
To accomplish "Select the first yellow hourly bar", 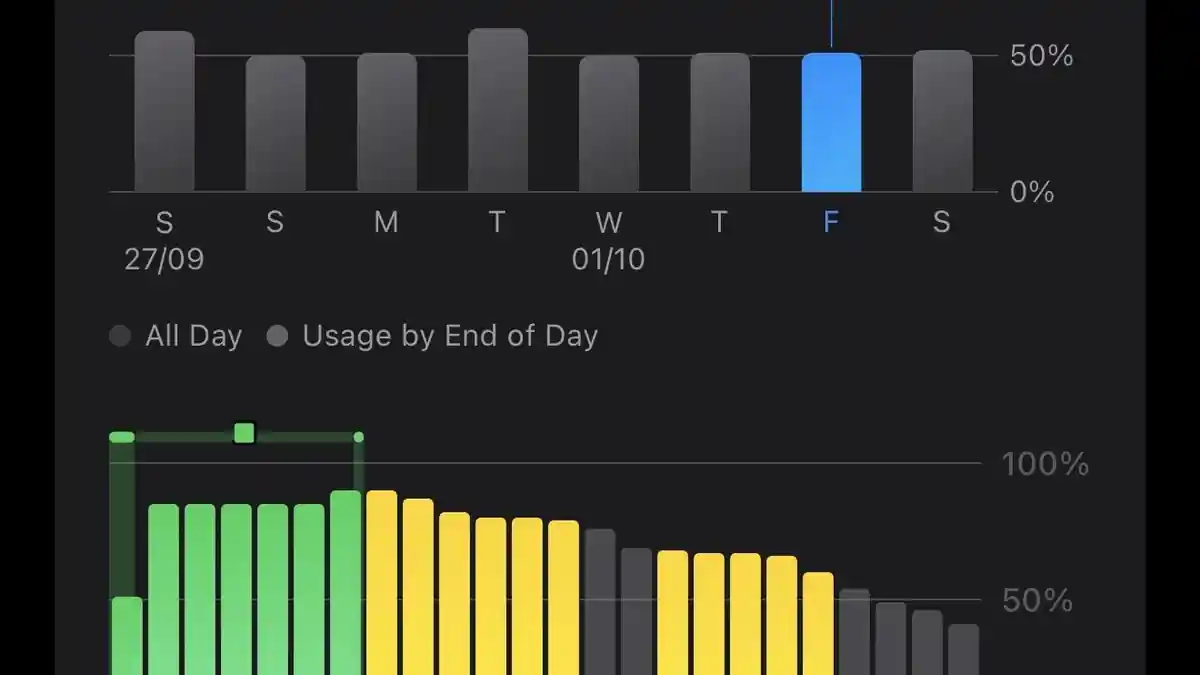I will (x=382, y=582).
